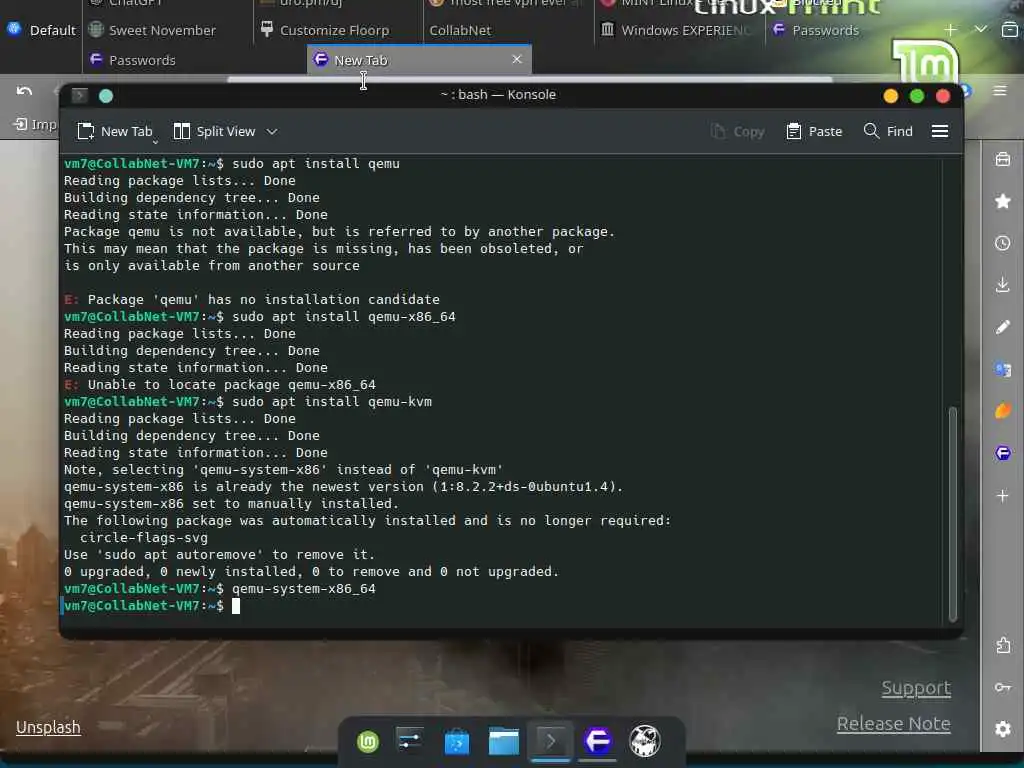
Task: Click 'sudo apt install qemu-kvm' command text
Action: coord(332,402)
